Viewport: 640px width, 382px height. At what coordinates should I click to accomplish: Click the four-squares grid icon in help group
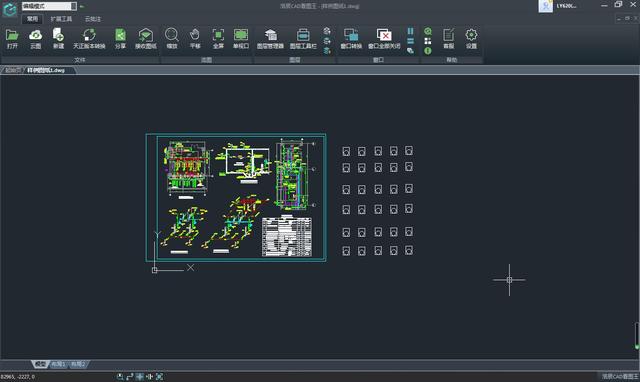click(428, 41)
